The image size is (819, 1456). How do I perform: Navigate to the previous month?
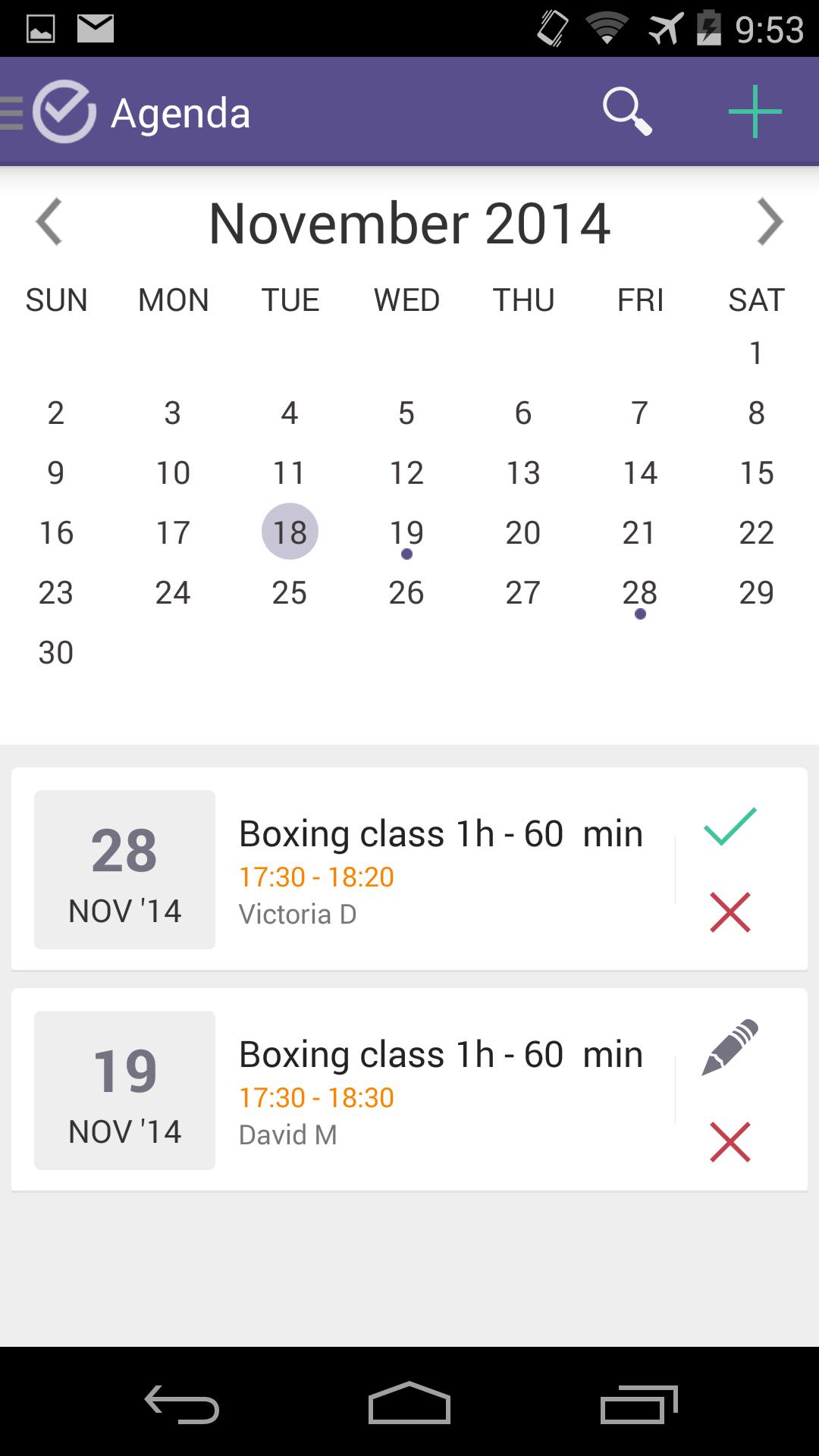(x=49, y=222)
